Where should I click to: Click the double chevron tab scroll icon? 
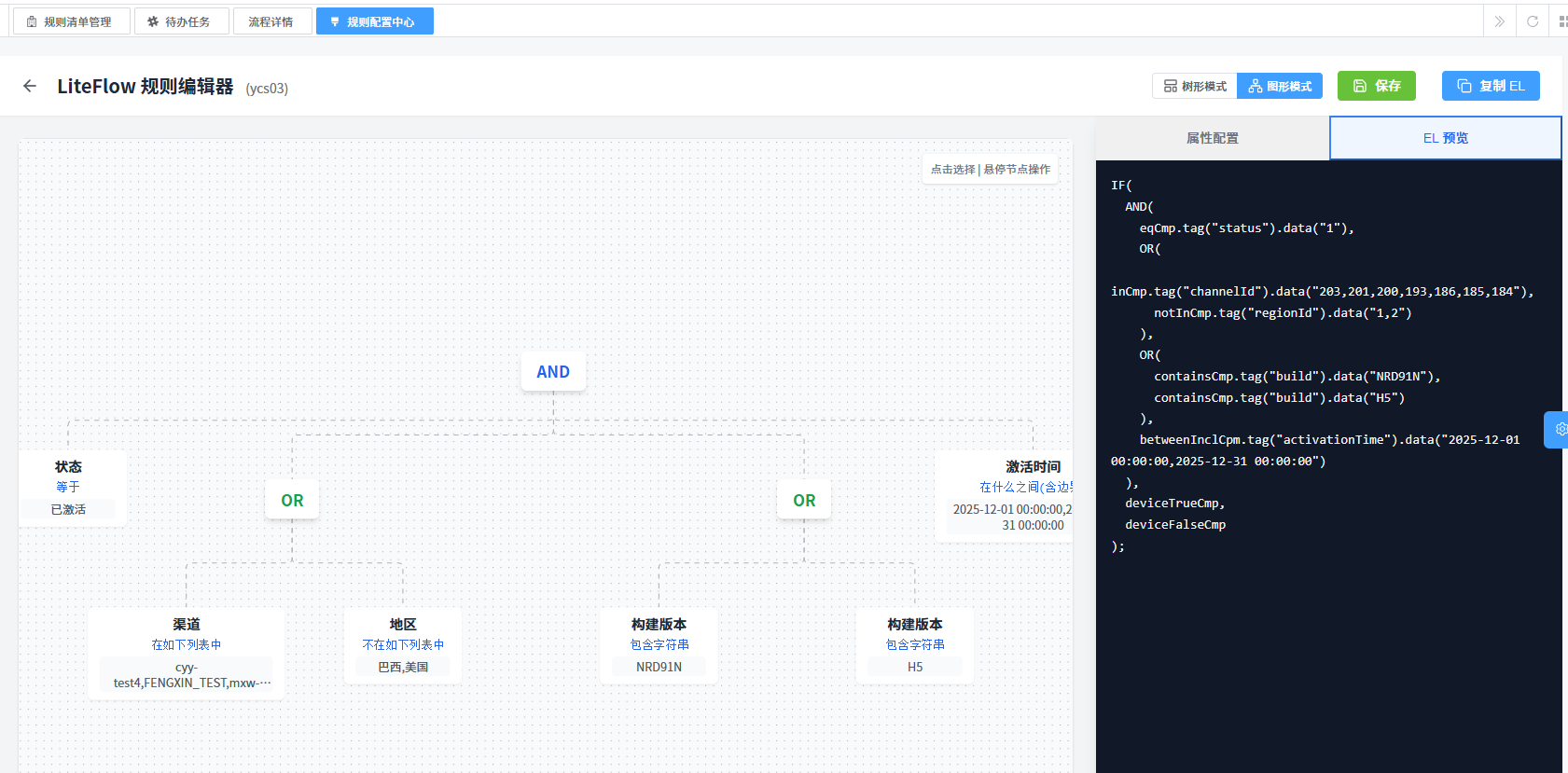click(x=1499, y=21)
